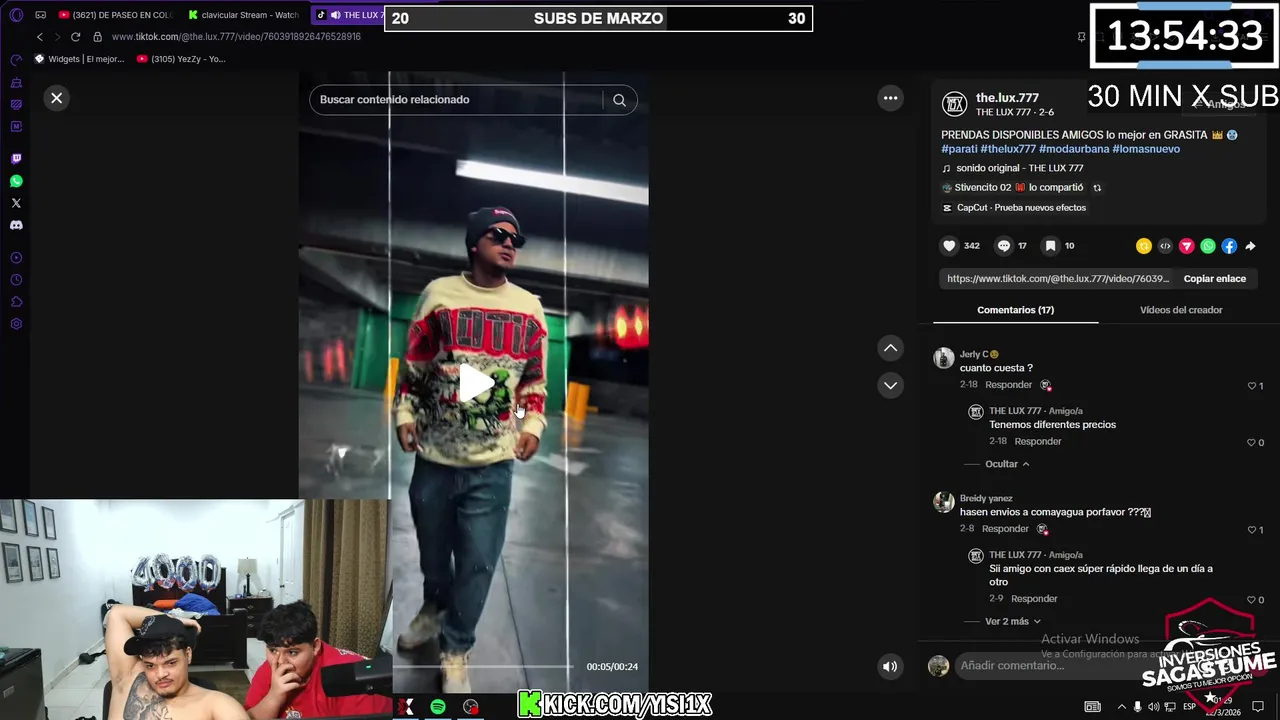The image size is (1280, 720).
Task: Like Breidy yanez's comment
Action: pyautogui.click(x=1251, y=530)
